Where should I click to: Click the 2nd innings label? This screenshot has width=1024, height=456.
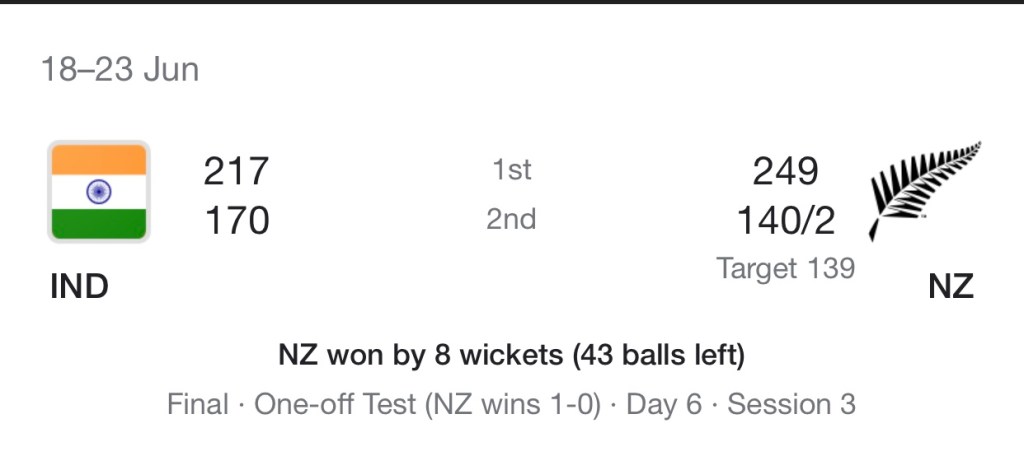[511, 219]
